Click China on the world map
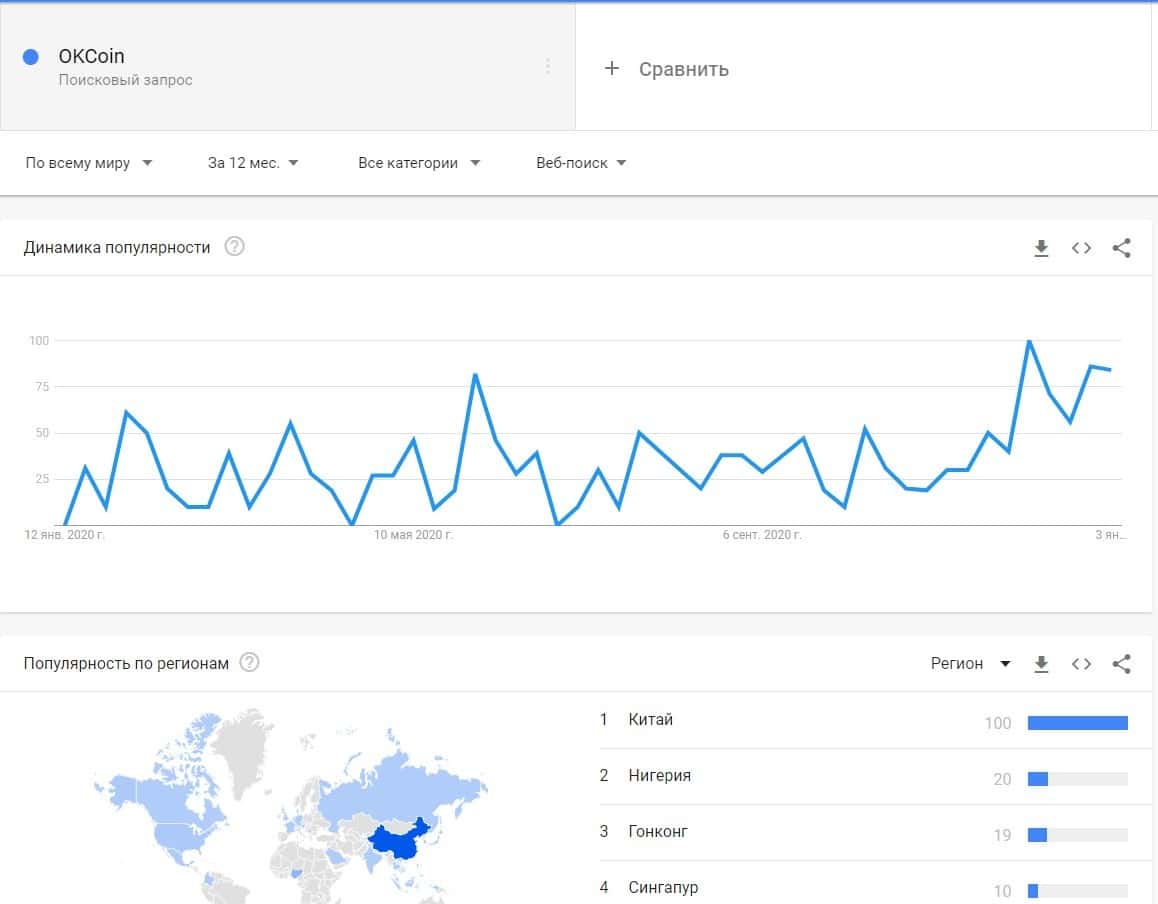The height and width of the screenshot is (904, 1158). click(x=395, y=843)
